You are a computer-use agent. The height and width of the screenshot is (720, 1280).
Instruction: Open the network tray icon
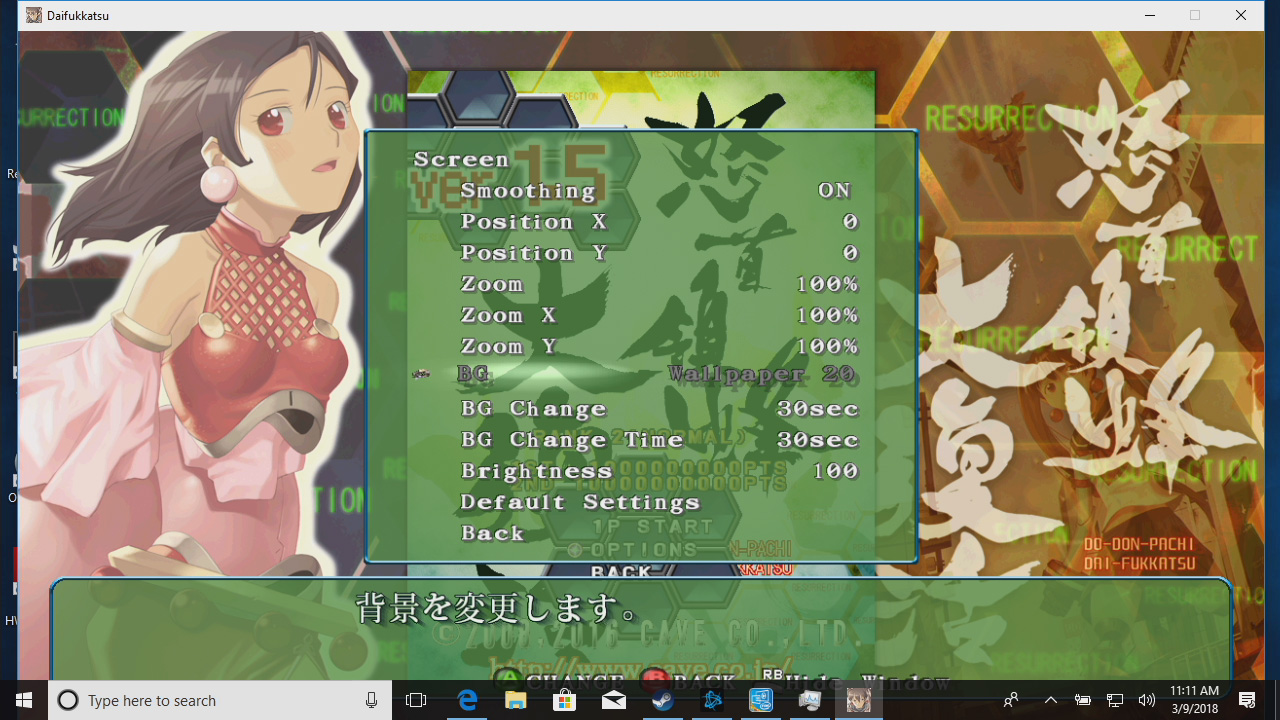coord(1115,700)
